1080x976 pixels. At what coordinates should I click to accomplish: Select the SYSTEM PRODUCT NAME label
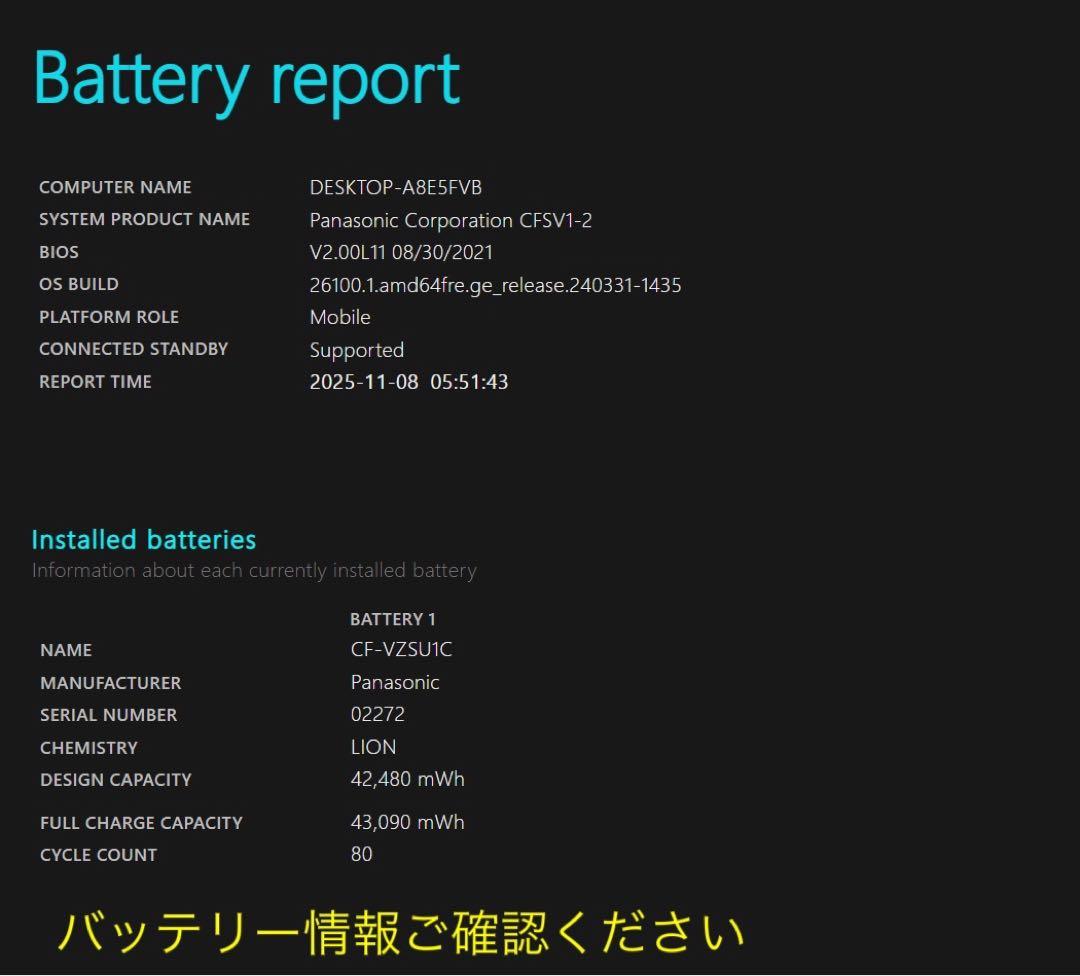pos(144,219)
